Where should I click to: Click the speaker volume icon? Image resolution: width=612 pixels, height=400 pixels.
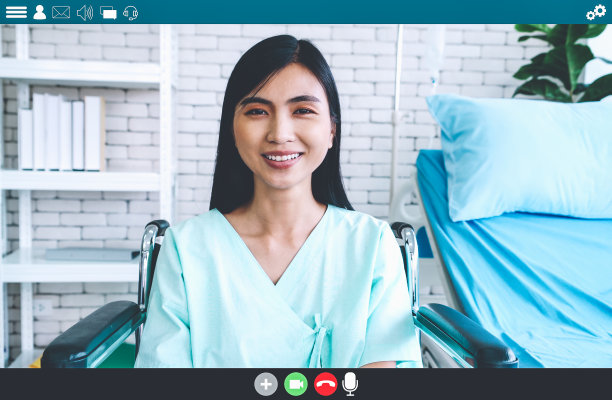coord(85,12)
